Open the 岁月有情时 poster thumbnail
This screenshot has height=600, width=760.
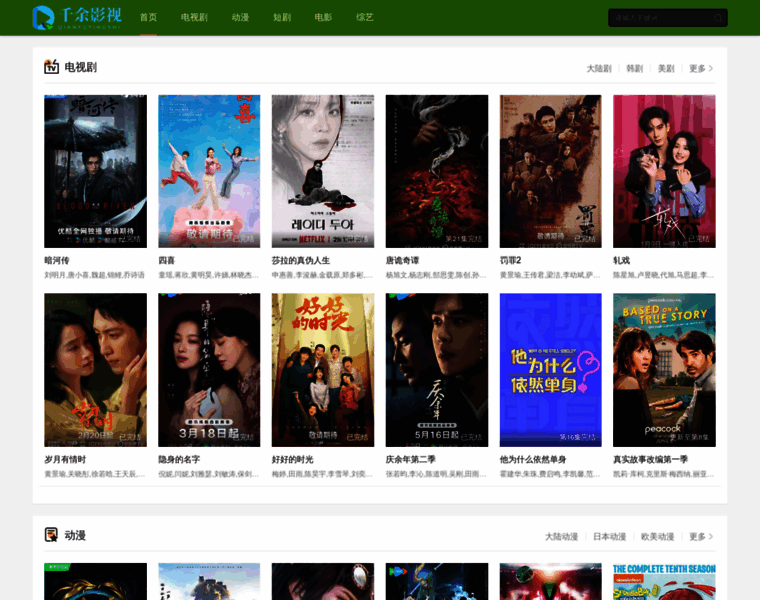pyautogui.click(x=95, y=370)
